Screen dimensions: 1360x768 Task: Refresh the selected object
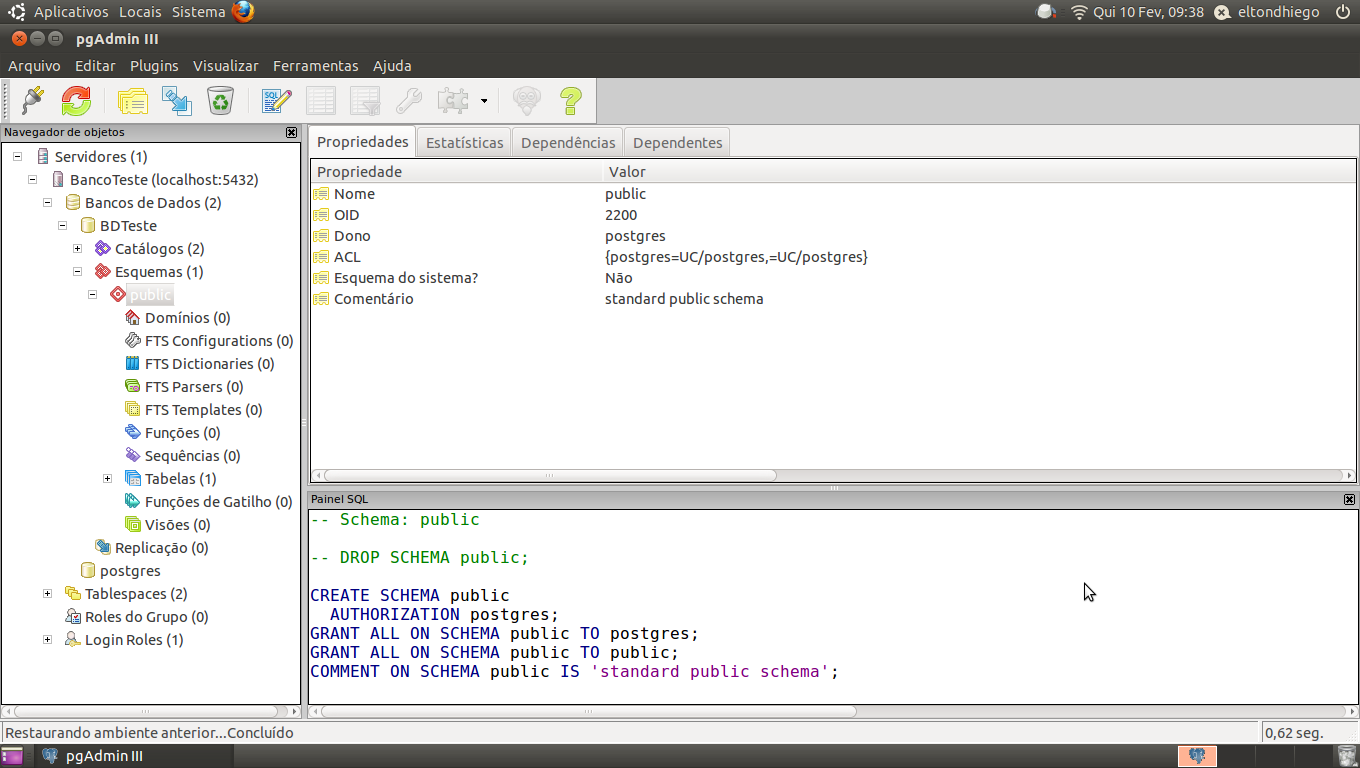pos(76,100)
